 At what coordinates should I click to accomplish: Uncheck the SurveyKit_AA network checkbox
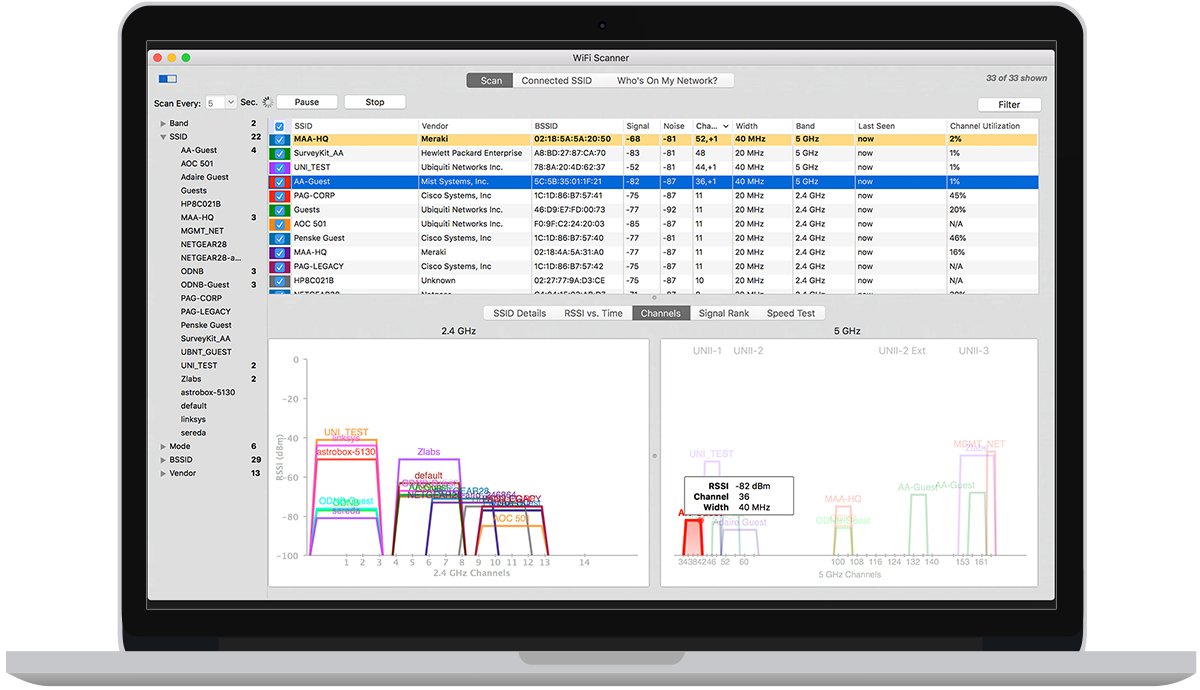click(x=279, y=154)
